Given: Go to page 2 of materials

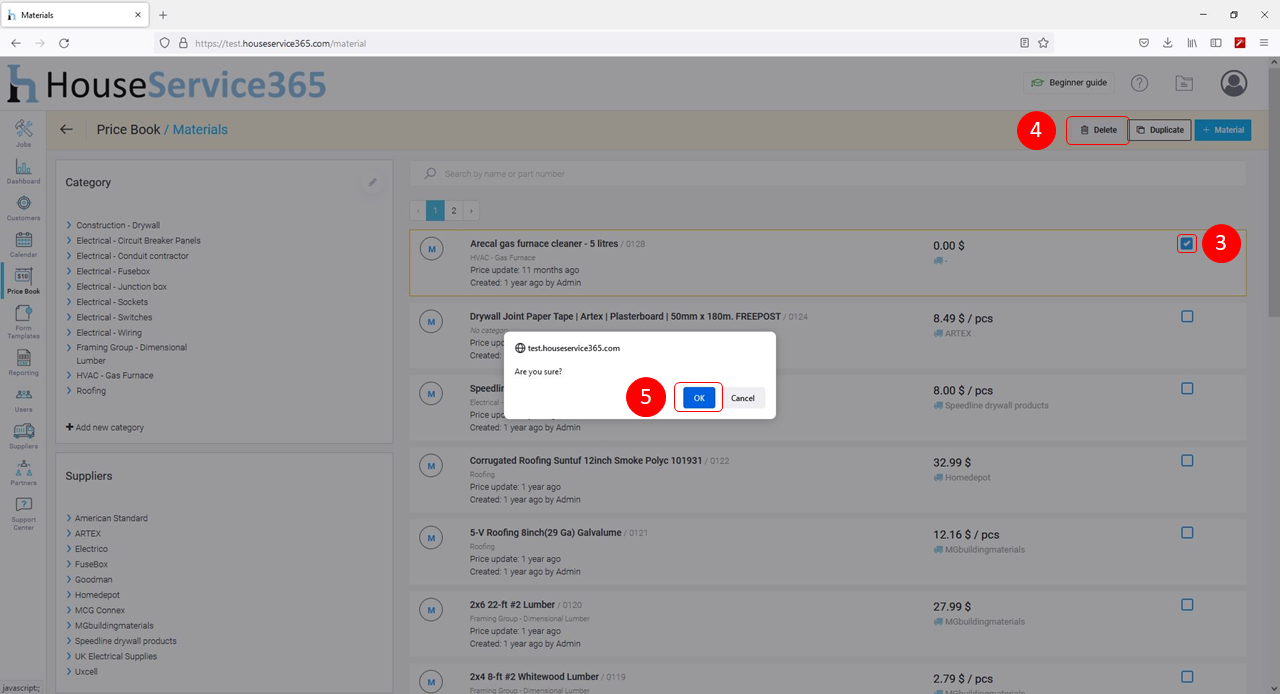Looking at the screenshot, I should (x=453, y=210).
